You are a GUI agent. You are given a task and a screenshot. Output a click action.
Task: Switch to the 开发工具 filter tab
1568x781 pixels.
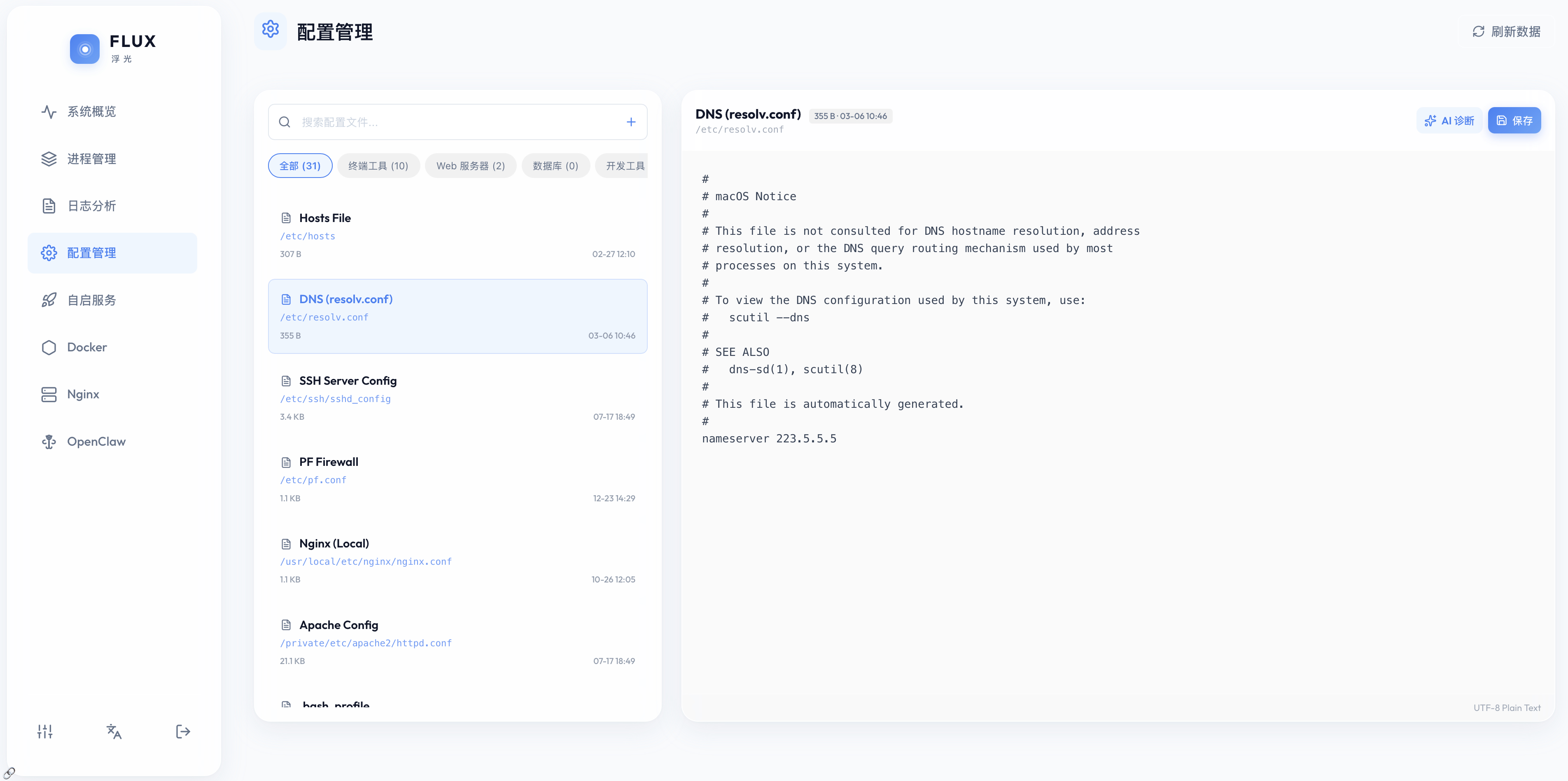point(625,165)
